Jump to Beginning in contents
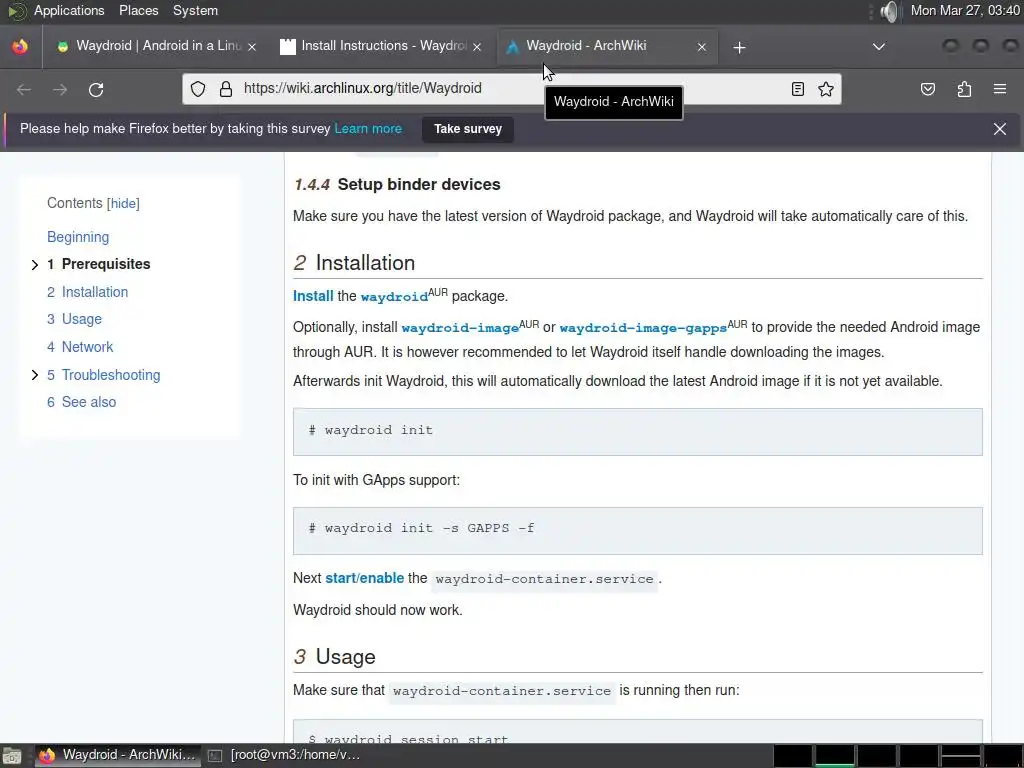Screen dimensions: 1024x768 click(78, 237)
